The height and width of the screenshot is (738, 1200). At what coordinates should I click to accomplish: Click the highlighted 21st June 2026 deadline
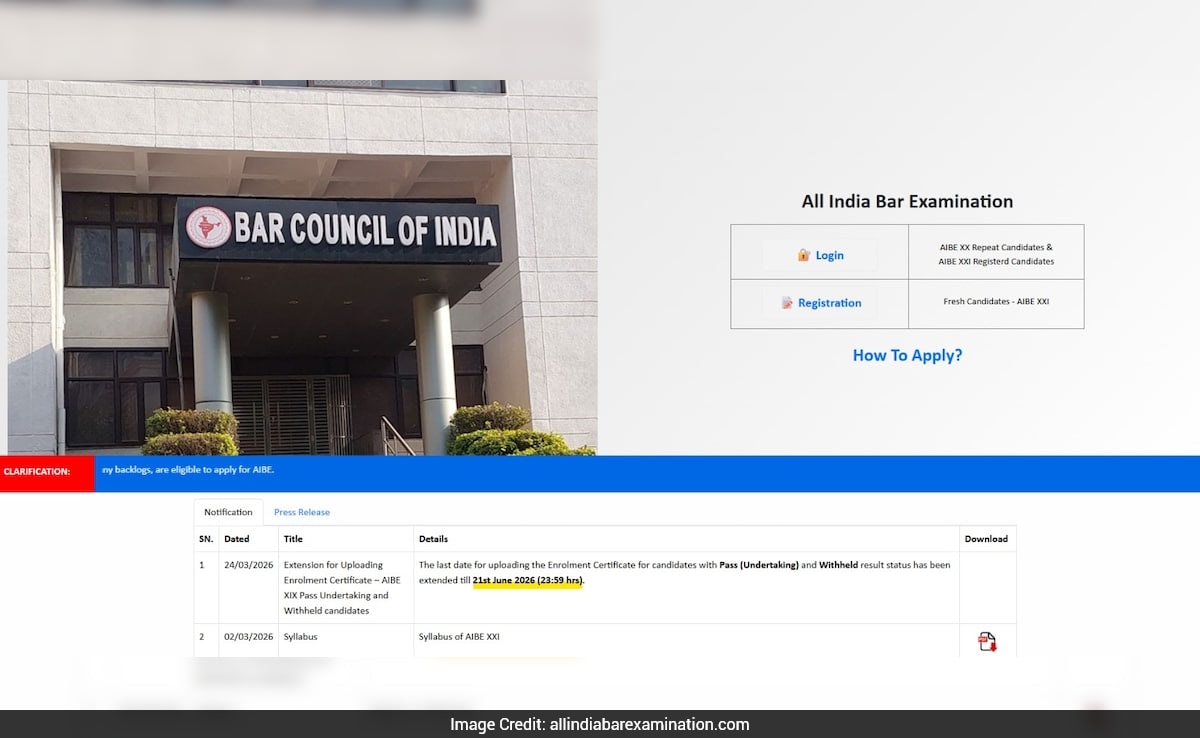(527, 580)
